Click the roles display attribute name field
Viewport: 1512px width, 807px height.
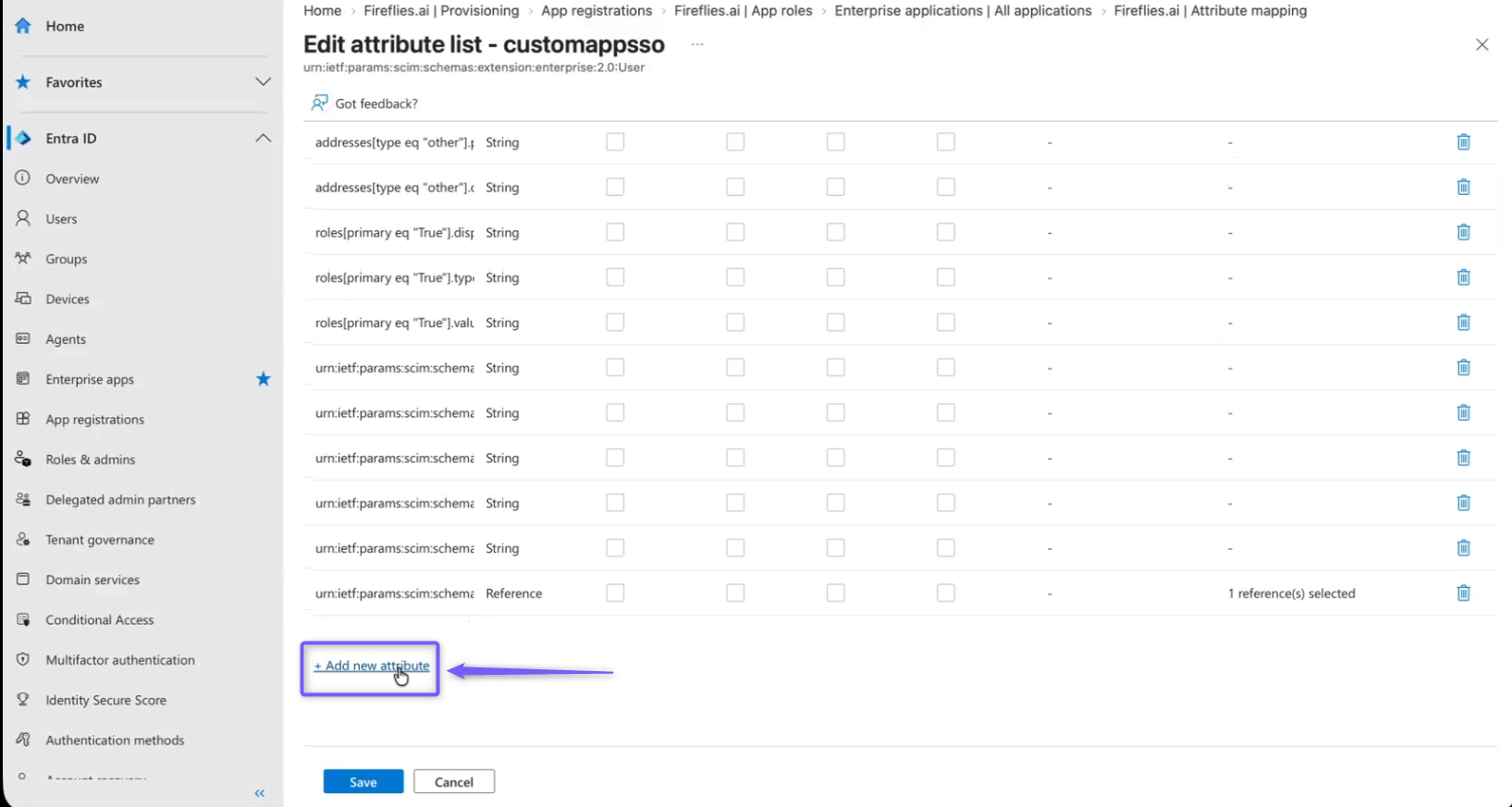pyautogui.click(x=394, y=232)
